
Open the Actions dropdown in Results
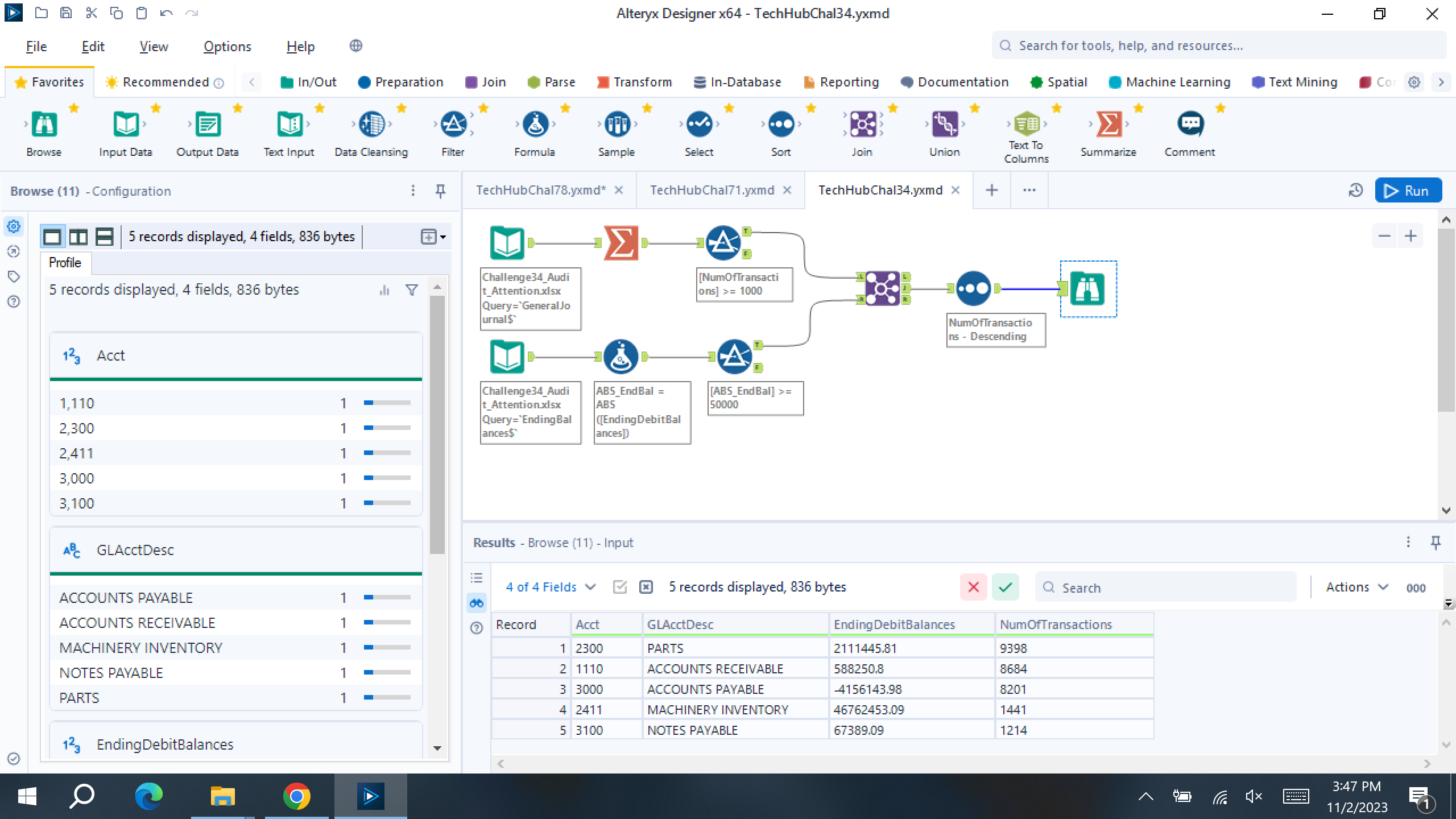[x=1356, y=587]
